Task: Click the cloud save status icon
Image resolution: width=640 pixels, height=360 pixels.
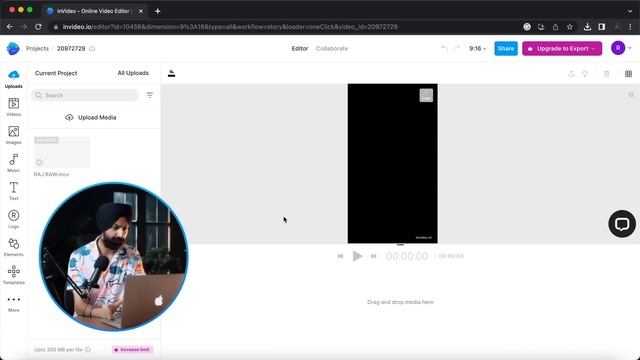Action: point(92,49)
